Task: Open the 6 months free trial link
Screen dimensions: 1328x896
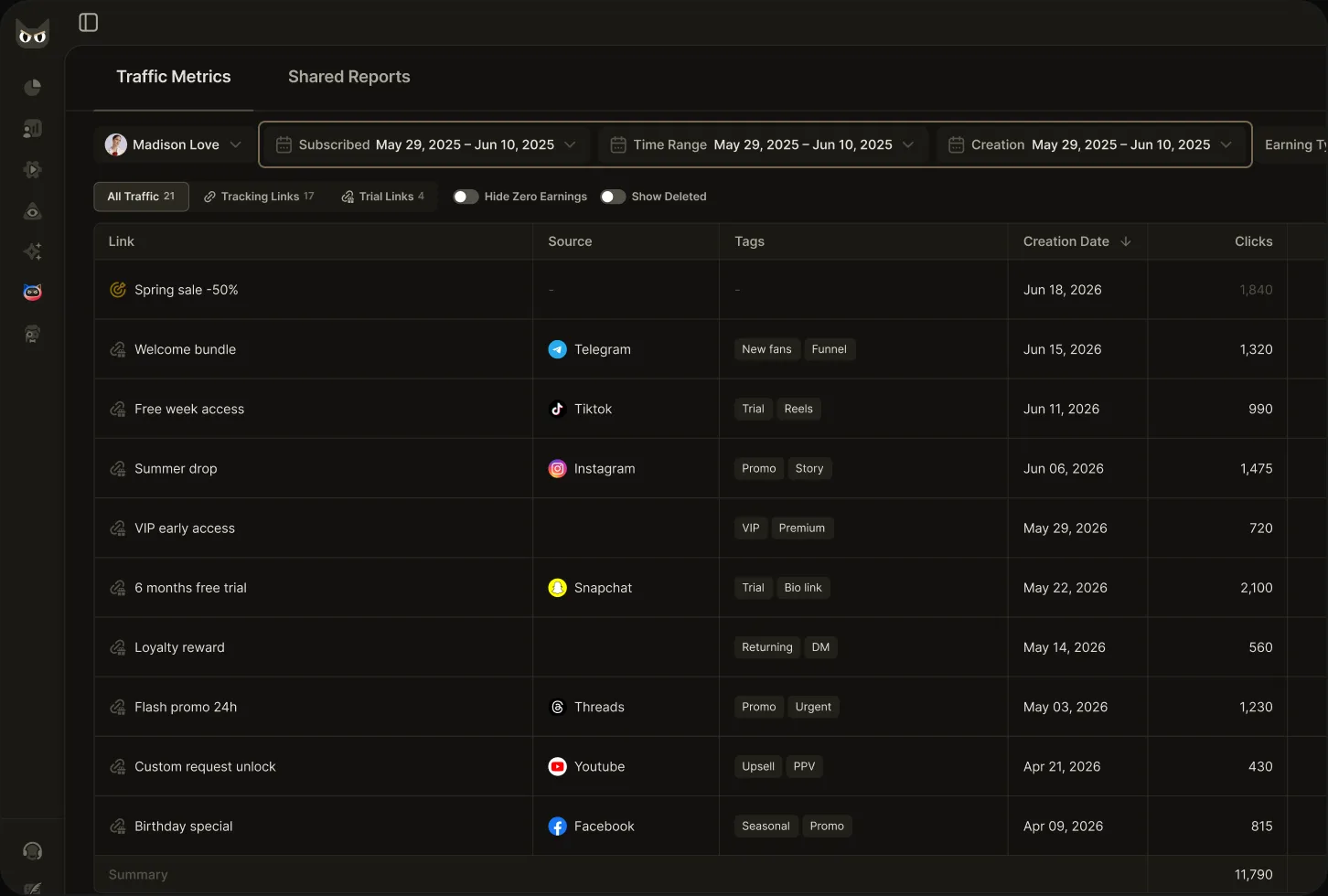Action: pos(190,588)
